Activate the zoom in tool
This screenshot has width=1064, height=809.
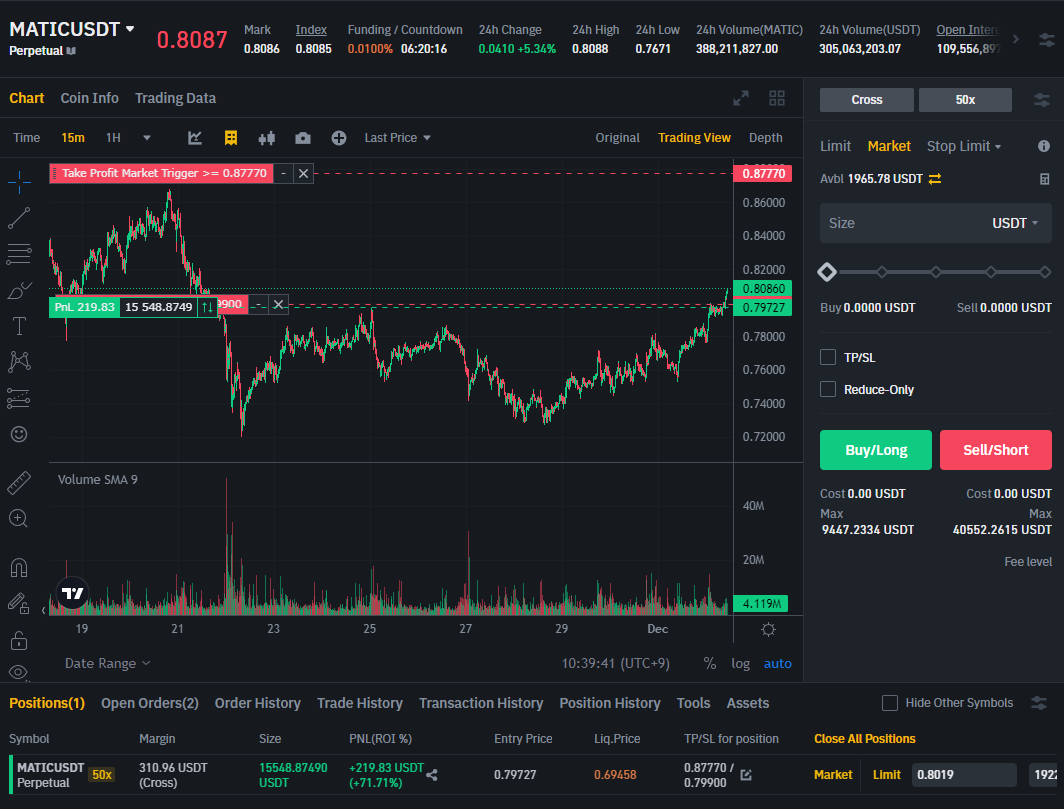(x=19, y=519)
